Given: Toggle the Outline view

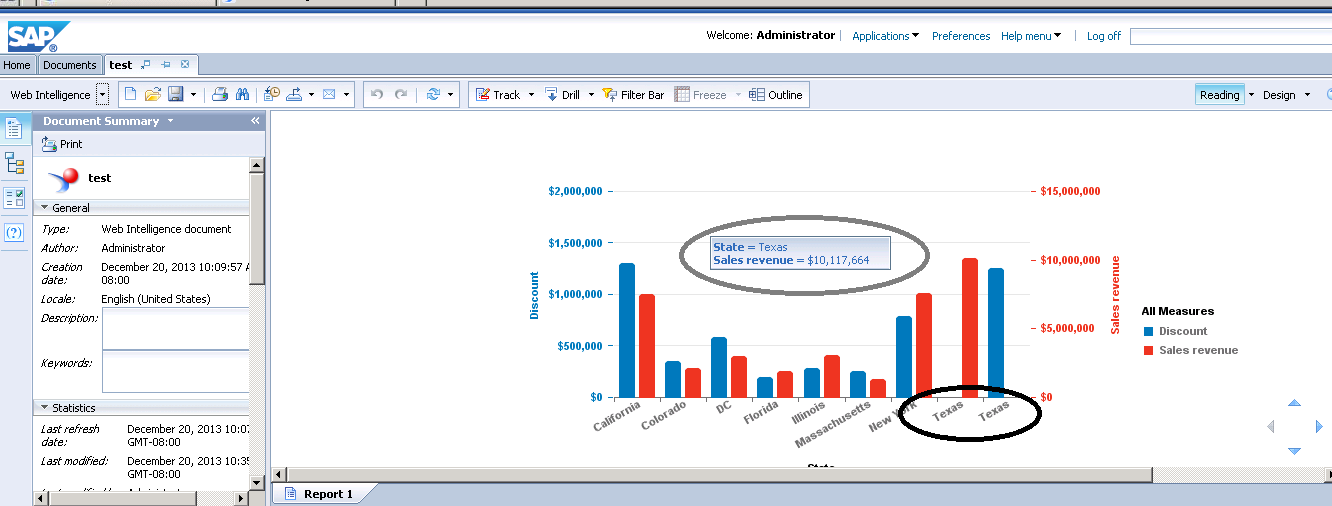Looking at the screenshot, I should point(775,95).
